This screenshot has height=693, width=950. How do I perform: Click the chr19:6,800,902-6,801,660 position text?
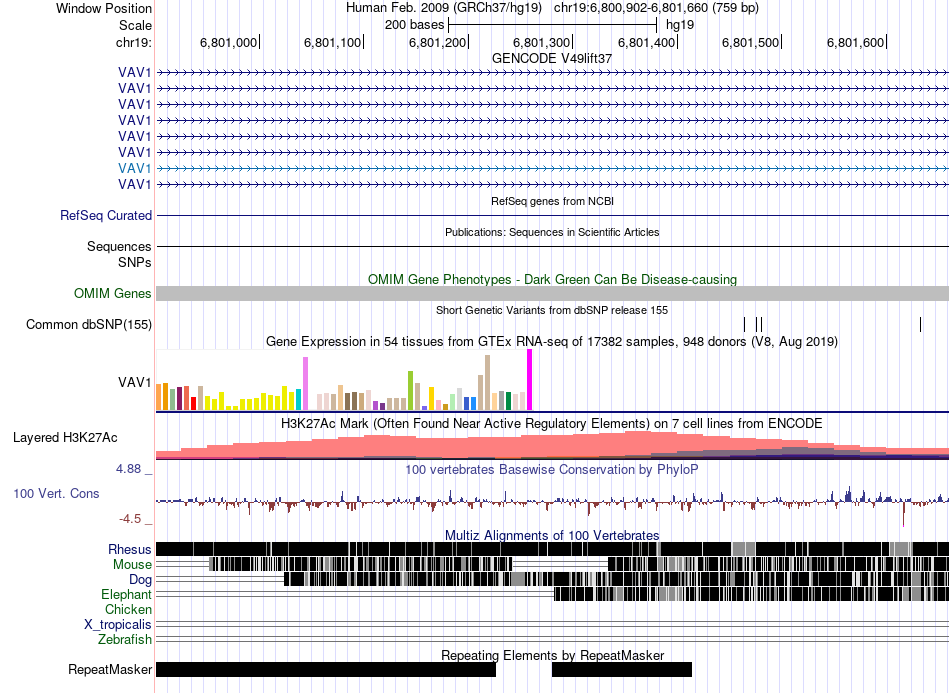656,8
